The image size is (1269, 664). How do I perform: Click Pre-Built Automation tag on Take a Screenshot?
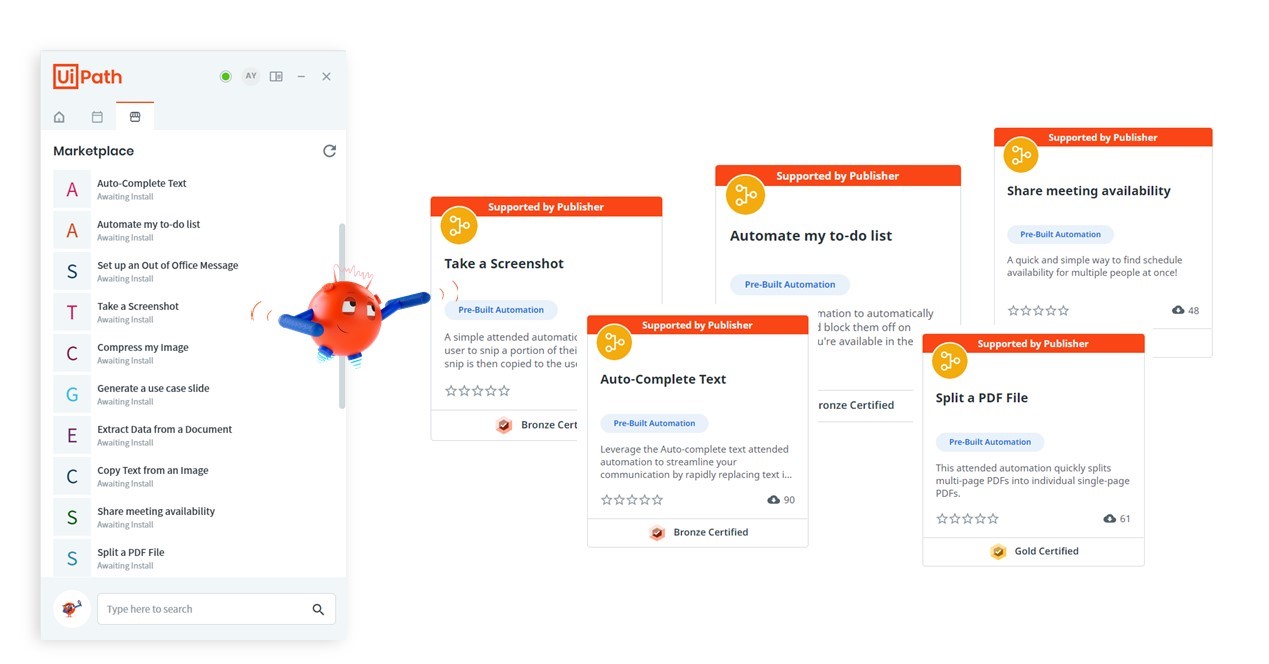click(501, 310)
